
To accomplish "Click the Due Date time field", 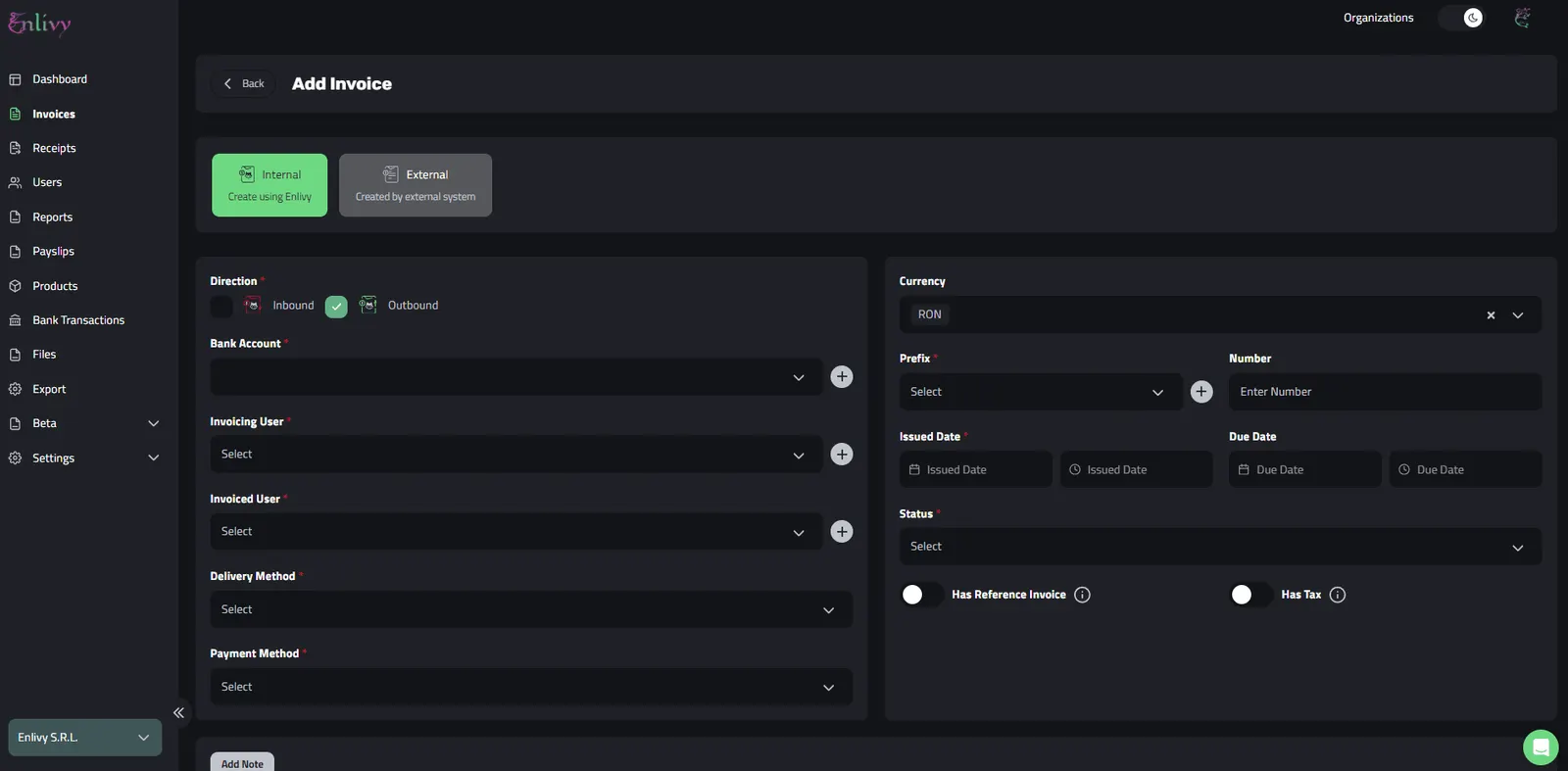I will pyautogui.click(x=1465, y=470).
